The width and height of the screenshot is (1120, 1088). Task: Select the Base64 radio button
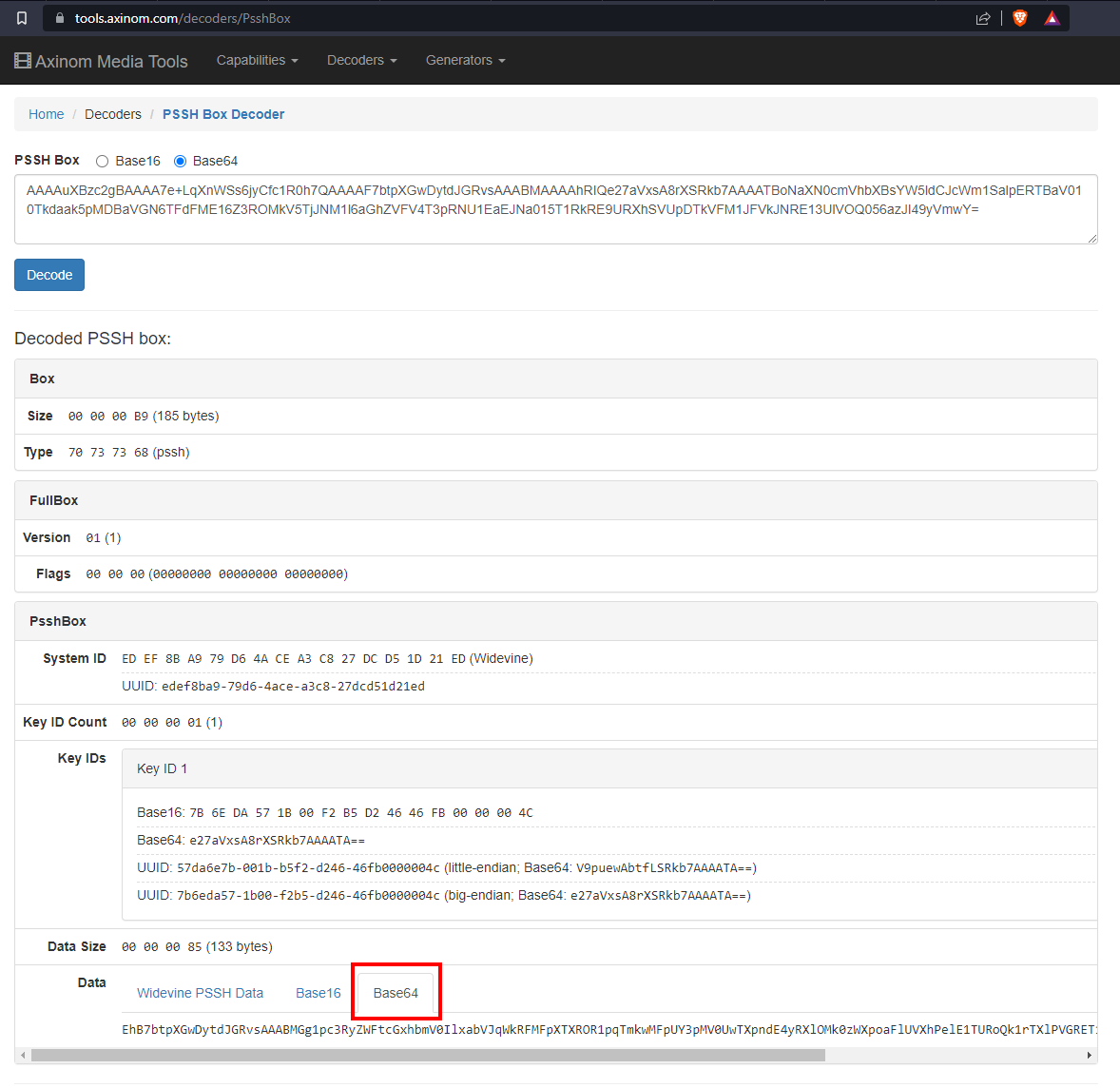point(180,162)
